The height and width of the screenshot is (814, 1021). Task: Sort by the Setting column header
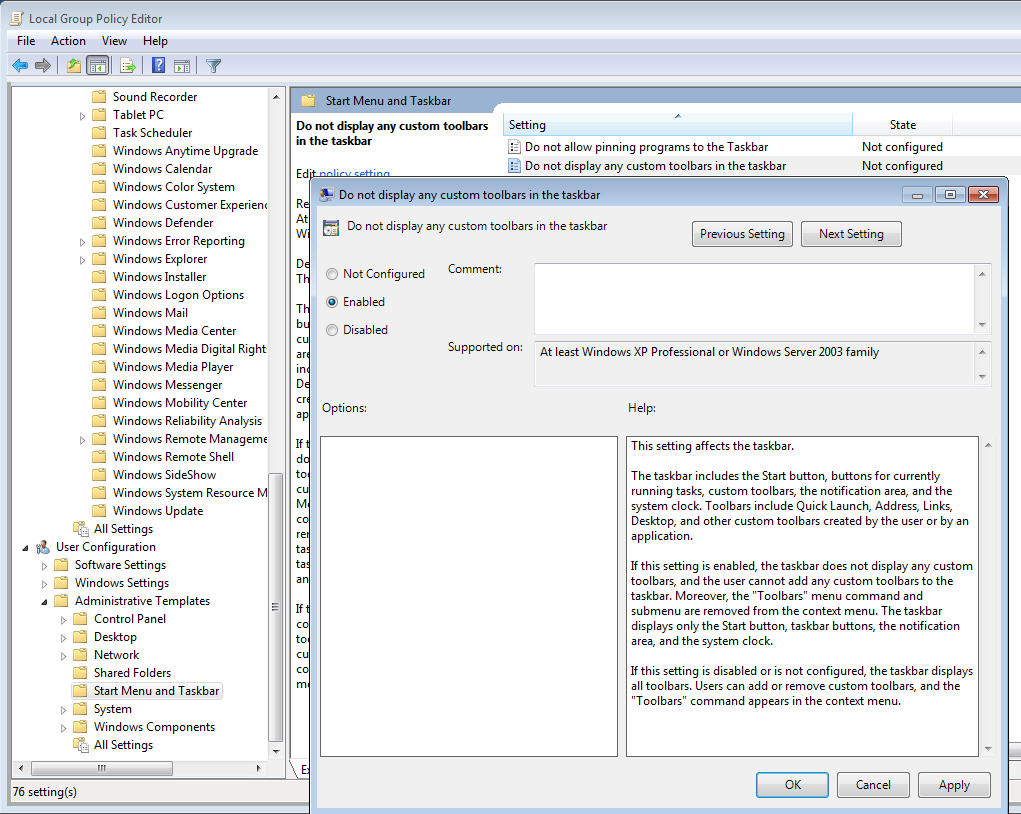677,124
